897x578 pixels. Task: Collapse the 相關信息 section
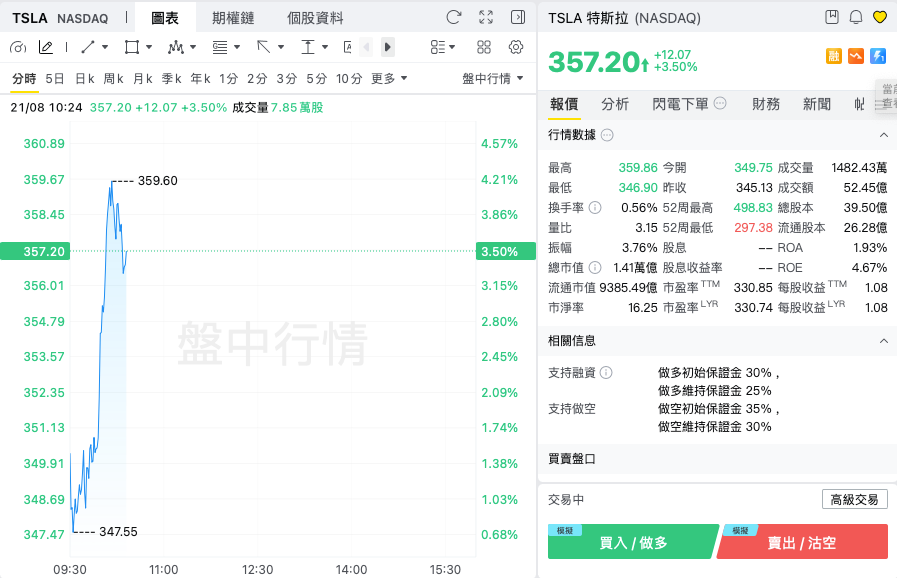pyautogui.click(x=884, y=341)
